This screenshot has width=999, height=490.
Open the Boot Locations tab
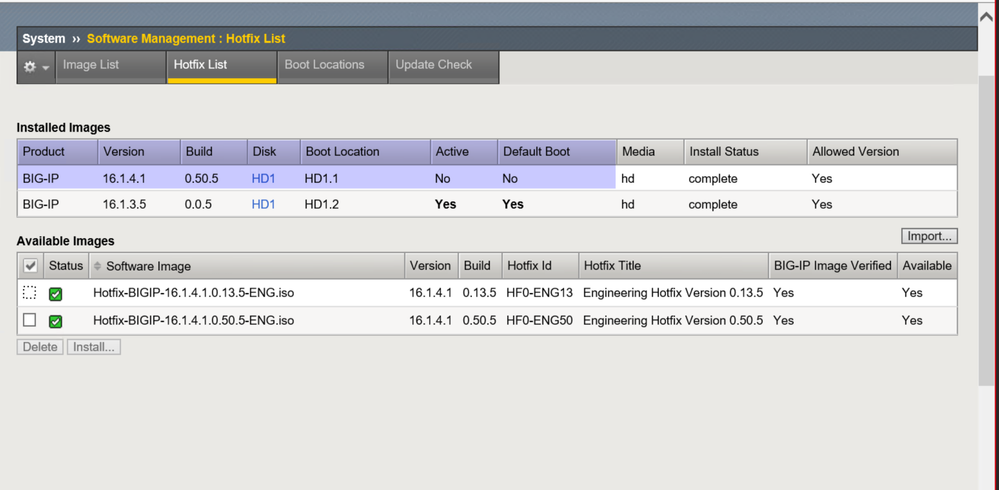click(324, 65)
